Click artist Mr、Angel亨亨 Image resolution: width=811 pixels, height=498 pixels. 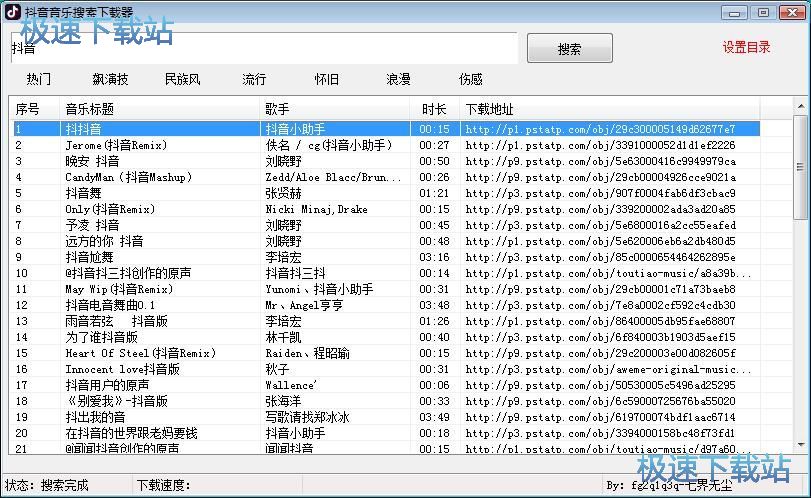pyautogui.click(x=304, y=305)
